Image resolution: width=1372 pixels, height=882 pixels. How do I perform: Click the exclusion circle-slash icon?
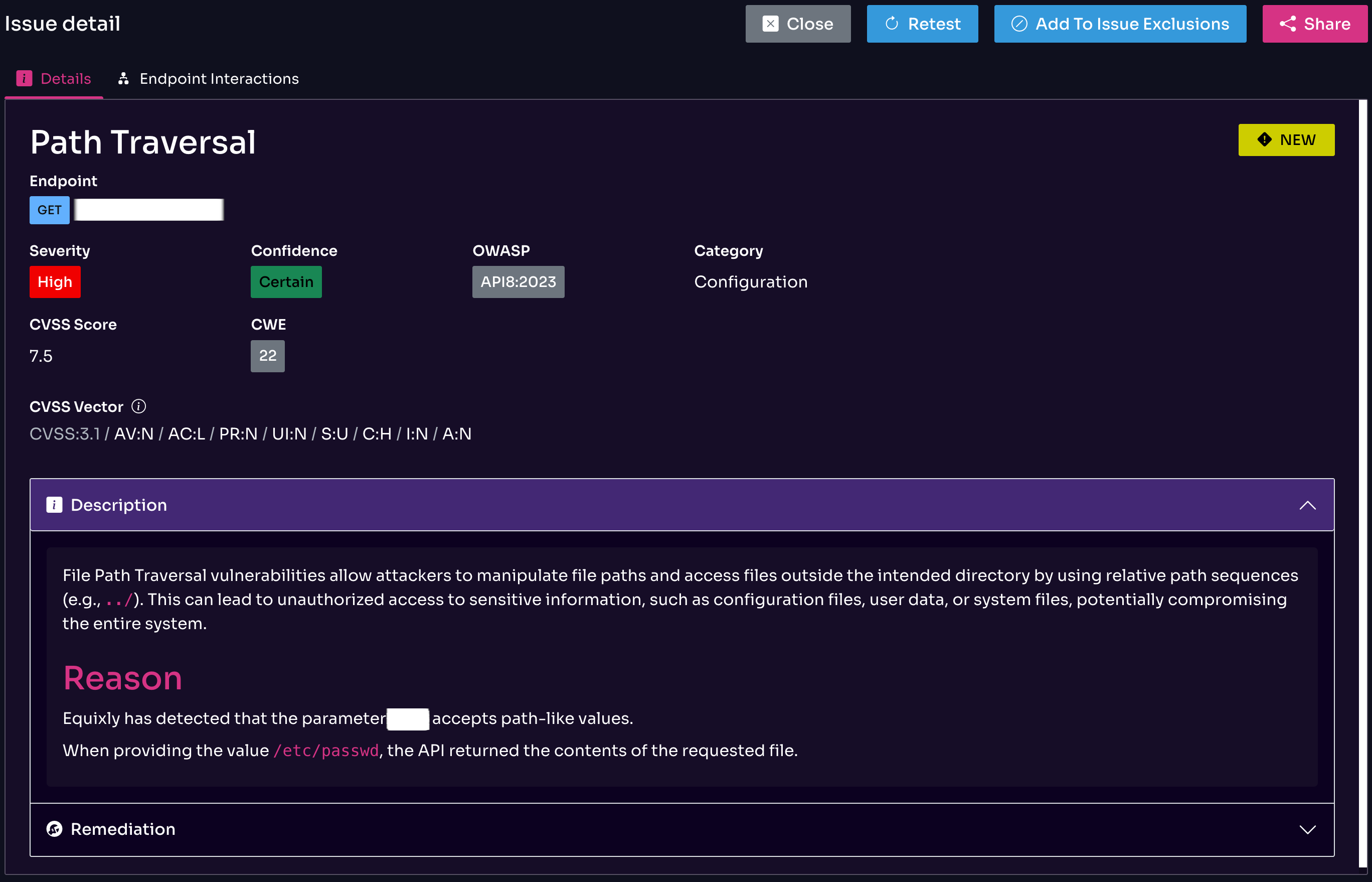[1019, 24]
